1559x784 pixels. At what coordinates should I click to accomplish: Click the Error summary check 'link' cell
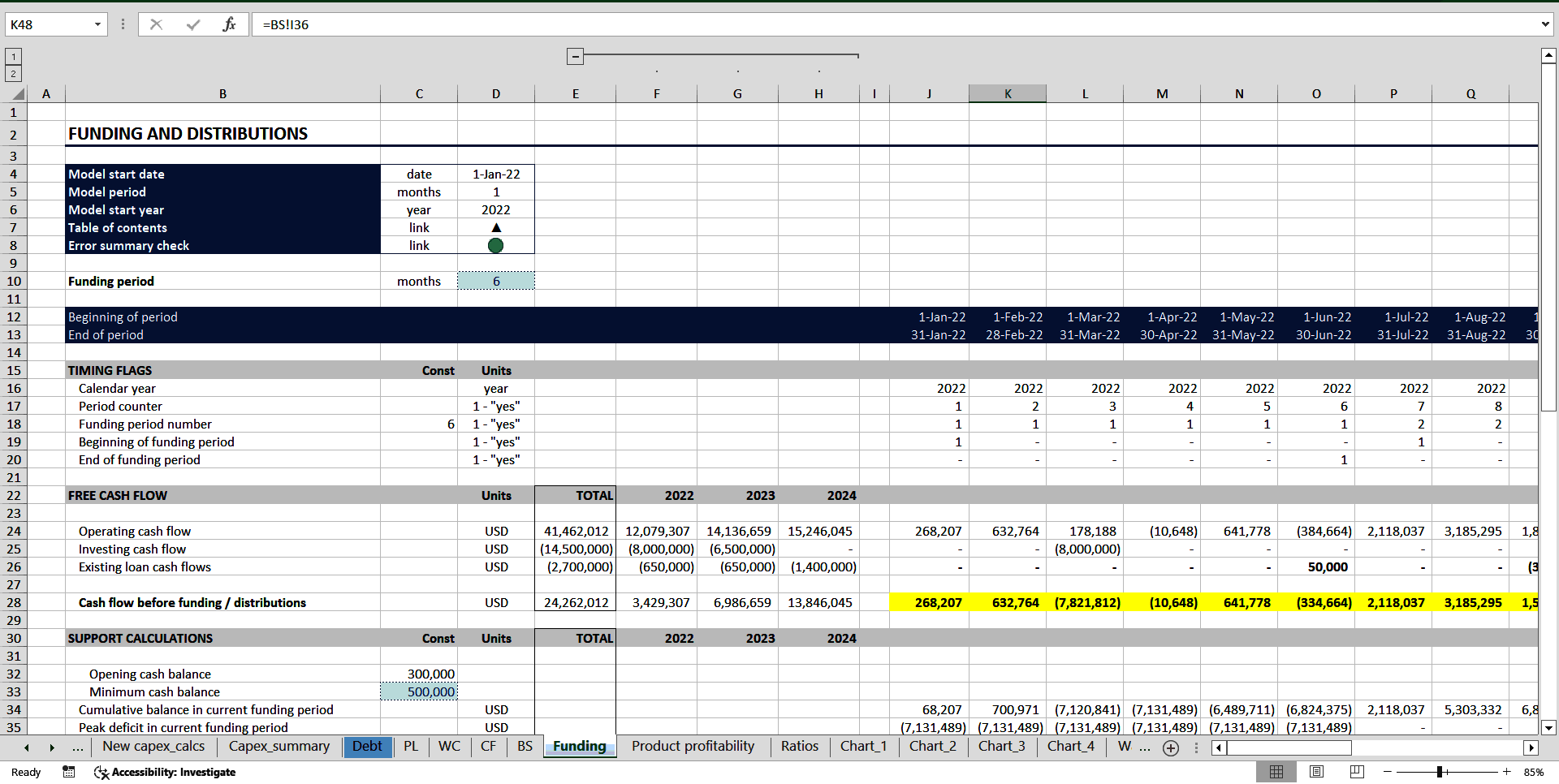point(419,245)
